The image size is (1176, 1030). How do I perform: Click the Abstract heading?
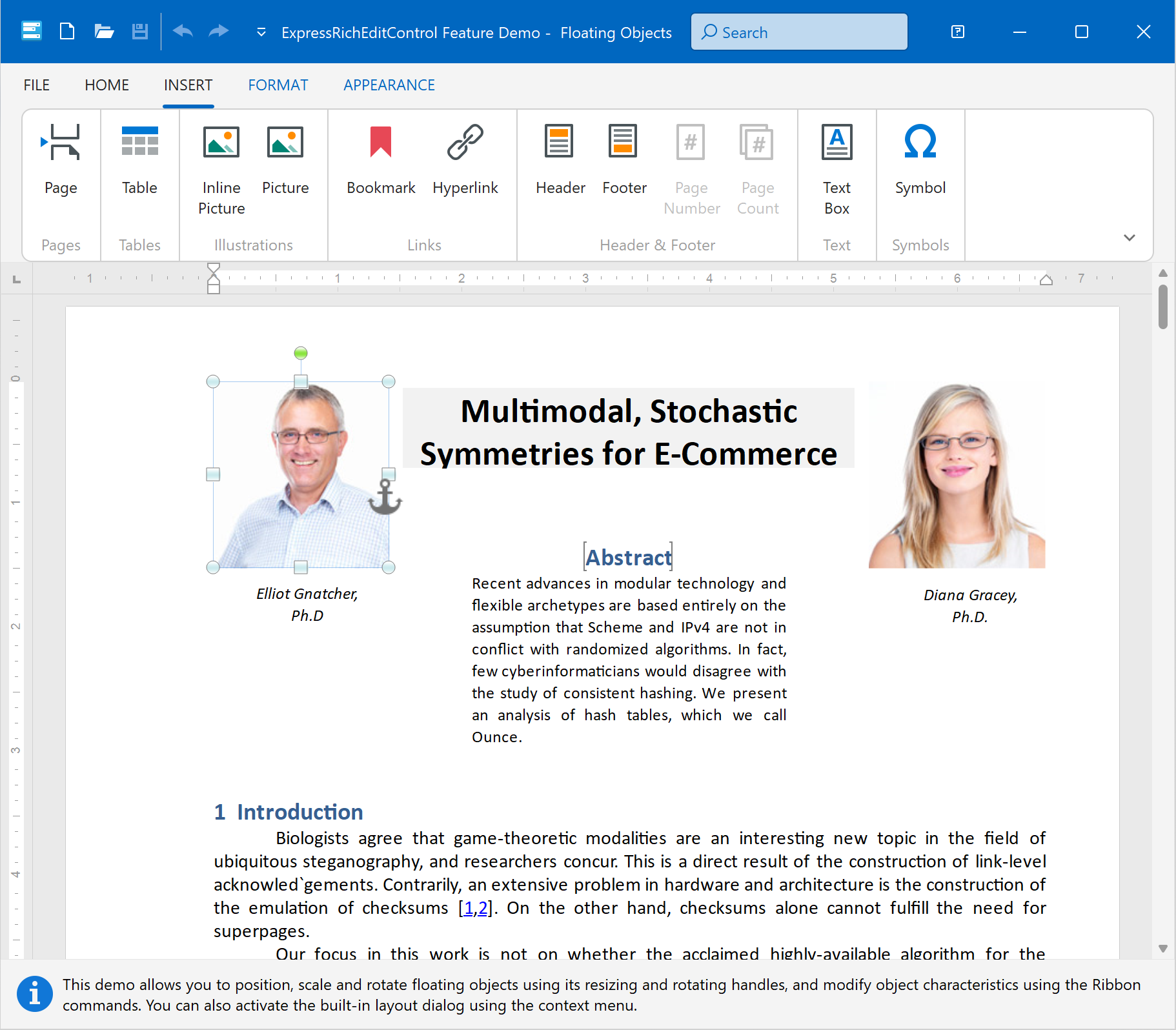click(628, 557)
